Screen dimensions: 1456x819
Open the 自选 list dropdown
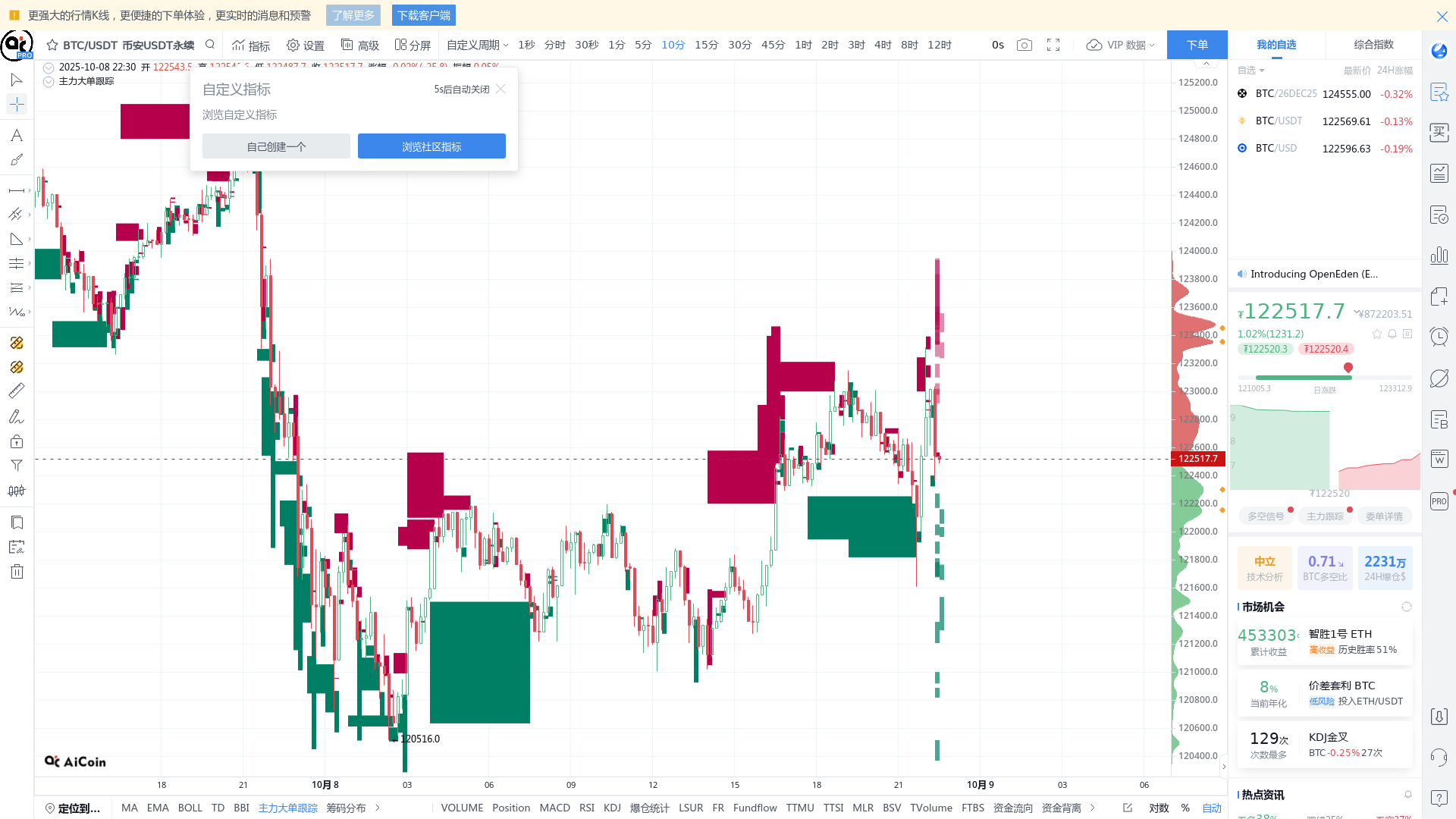(1250, 71)
